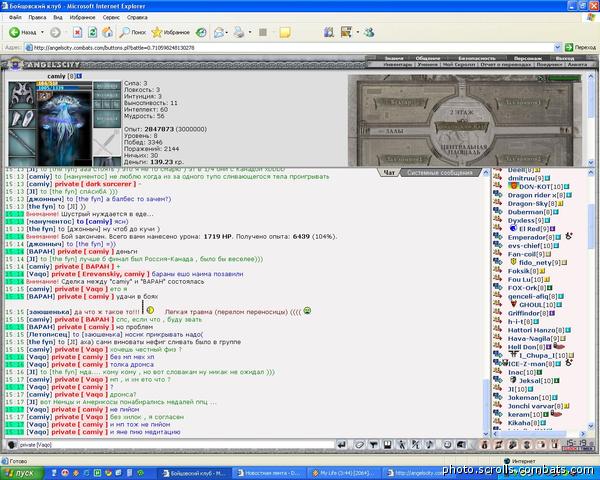Click the IE Refresh page icon
Viewport: 600px width, 480px height.
(x=92, y=33)
